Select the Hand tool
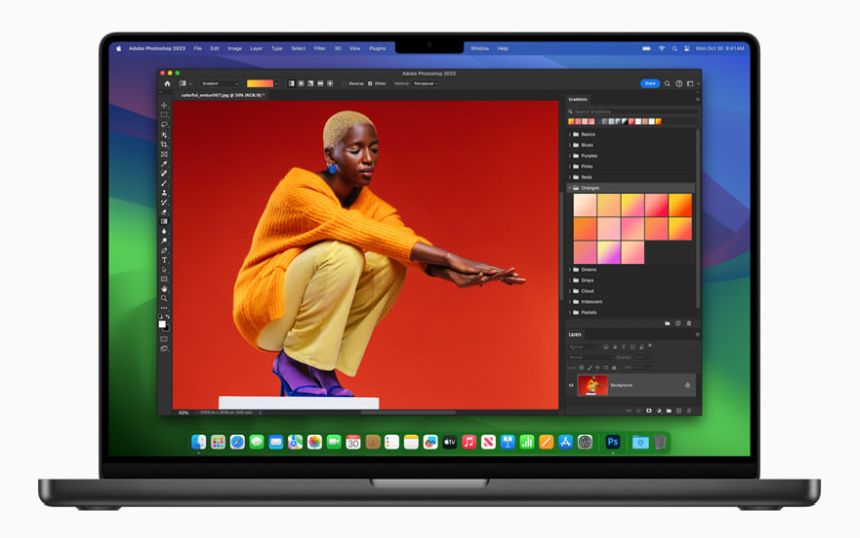Image resolution: width=860 pixels, height=538 pixels. click(164, 289)
